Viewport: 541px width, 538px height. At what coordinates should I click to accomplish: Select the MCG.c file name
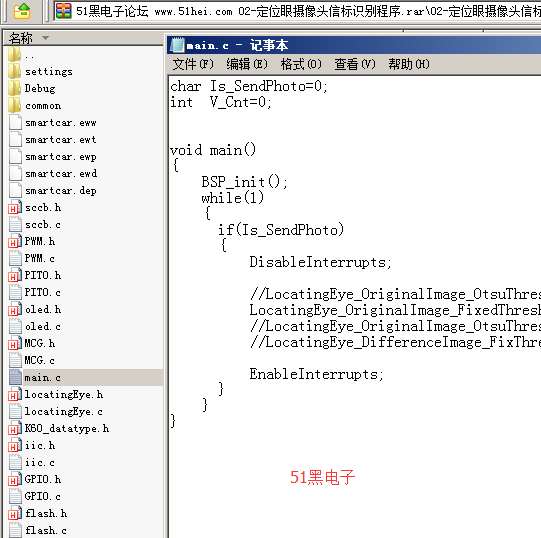pyautogui.click(x=39, y=360)
